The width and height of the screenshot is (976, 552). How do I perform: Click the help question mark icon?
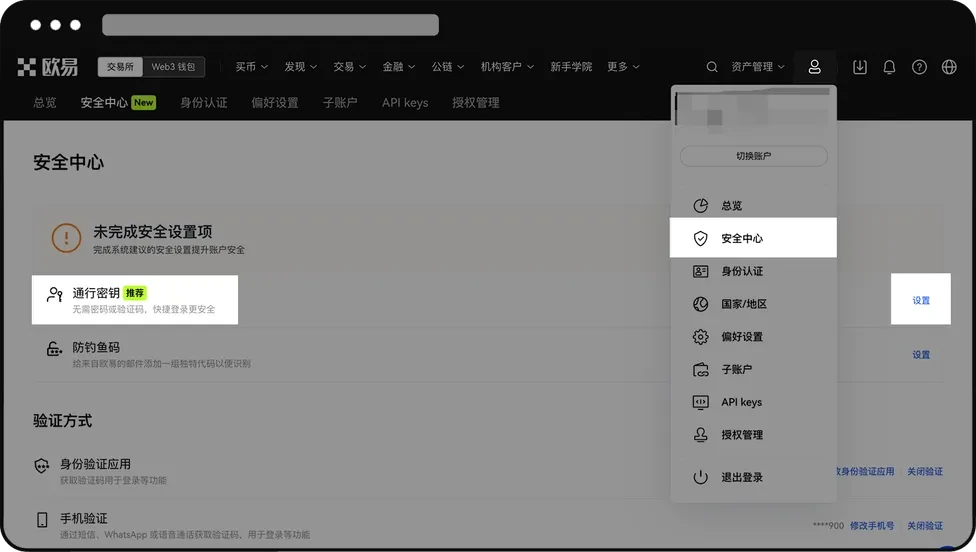tap(919, 67)
